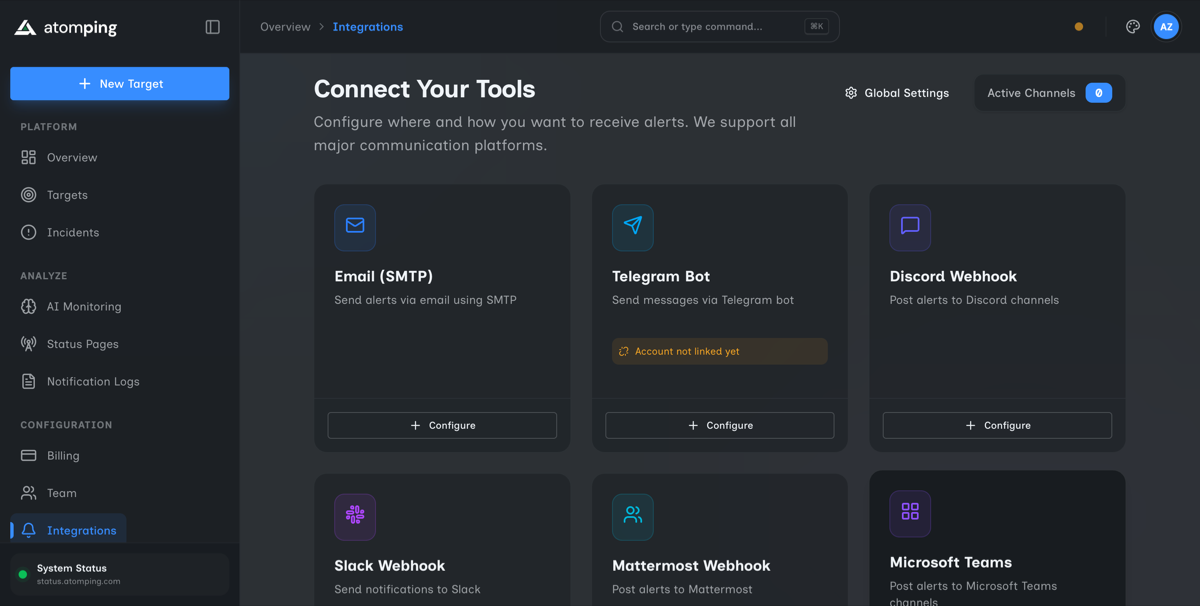Click the search or type command field
This screenshot has height=606, width=1200.
pyautogui.click(x=719, y=26)
